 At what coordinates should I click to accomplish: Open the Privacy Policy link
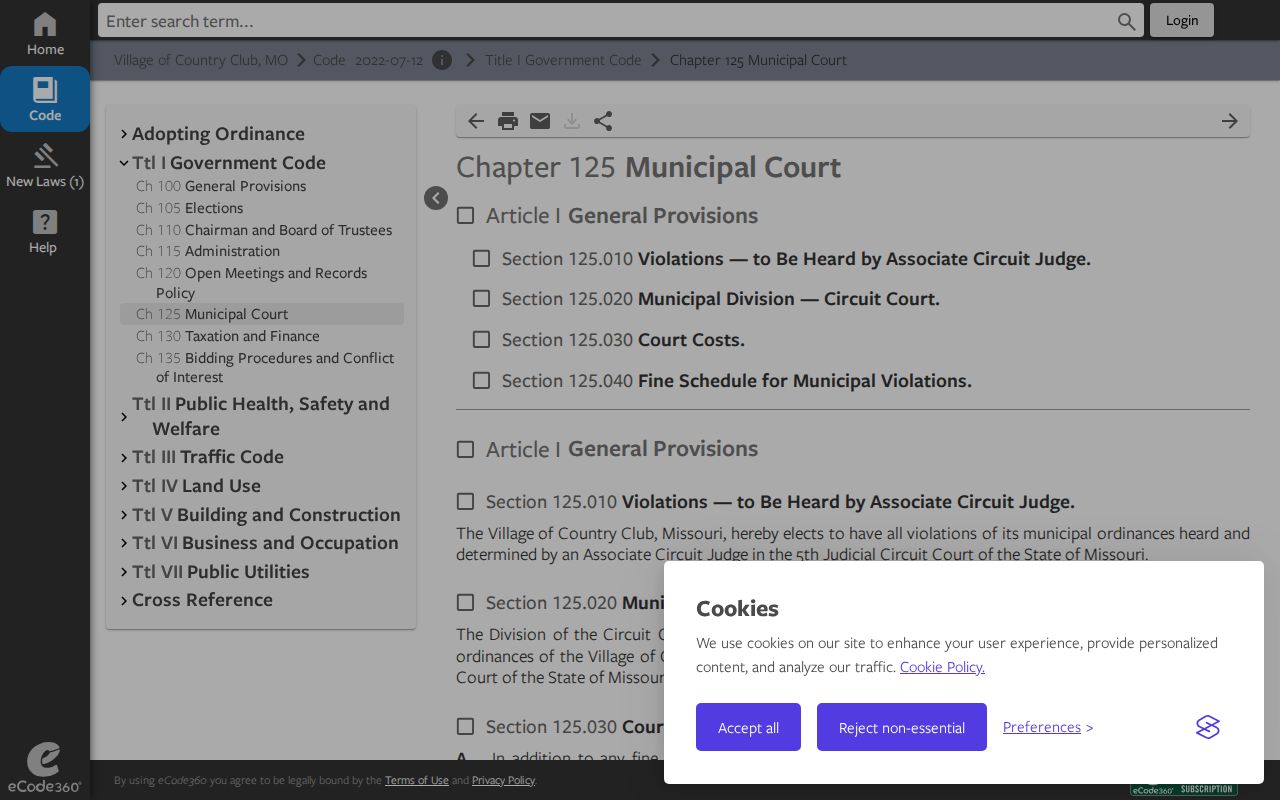(503, 780)
